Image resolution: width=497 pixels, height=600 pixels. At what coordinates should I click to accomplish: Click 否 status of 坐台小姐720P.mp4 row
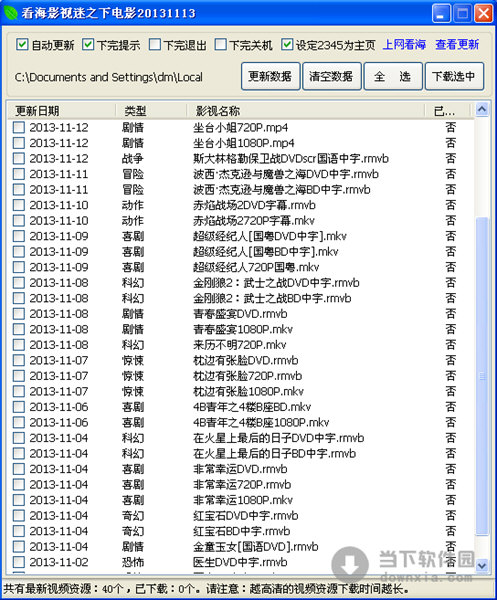point(451,127)
